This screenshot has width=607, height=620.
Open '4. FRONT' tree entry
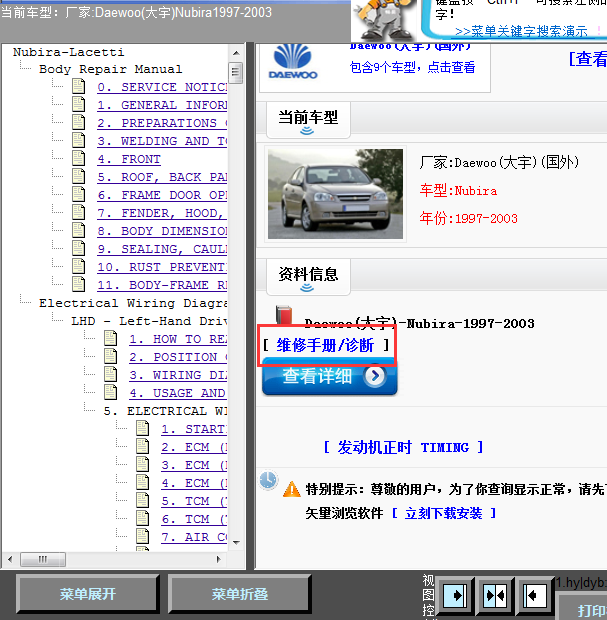[x=129, y=159]
